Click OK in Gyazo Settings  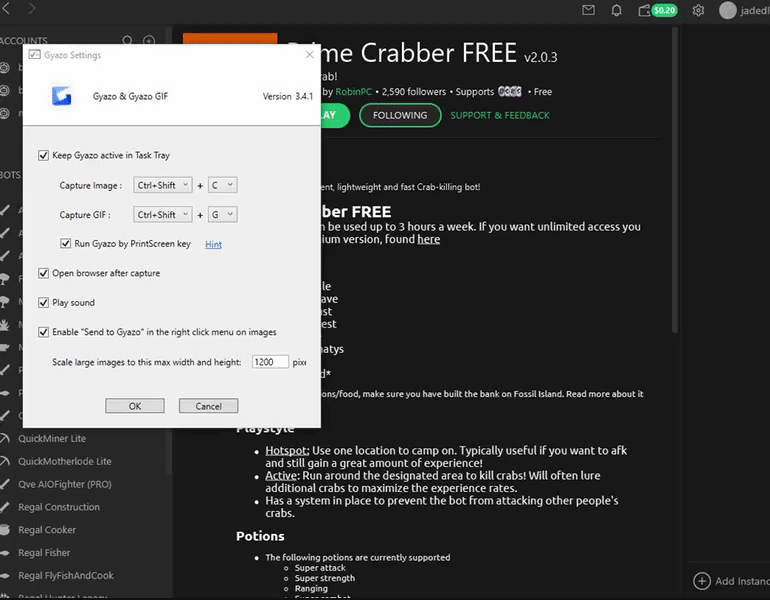click(x=135, y=406)
